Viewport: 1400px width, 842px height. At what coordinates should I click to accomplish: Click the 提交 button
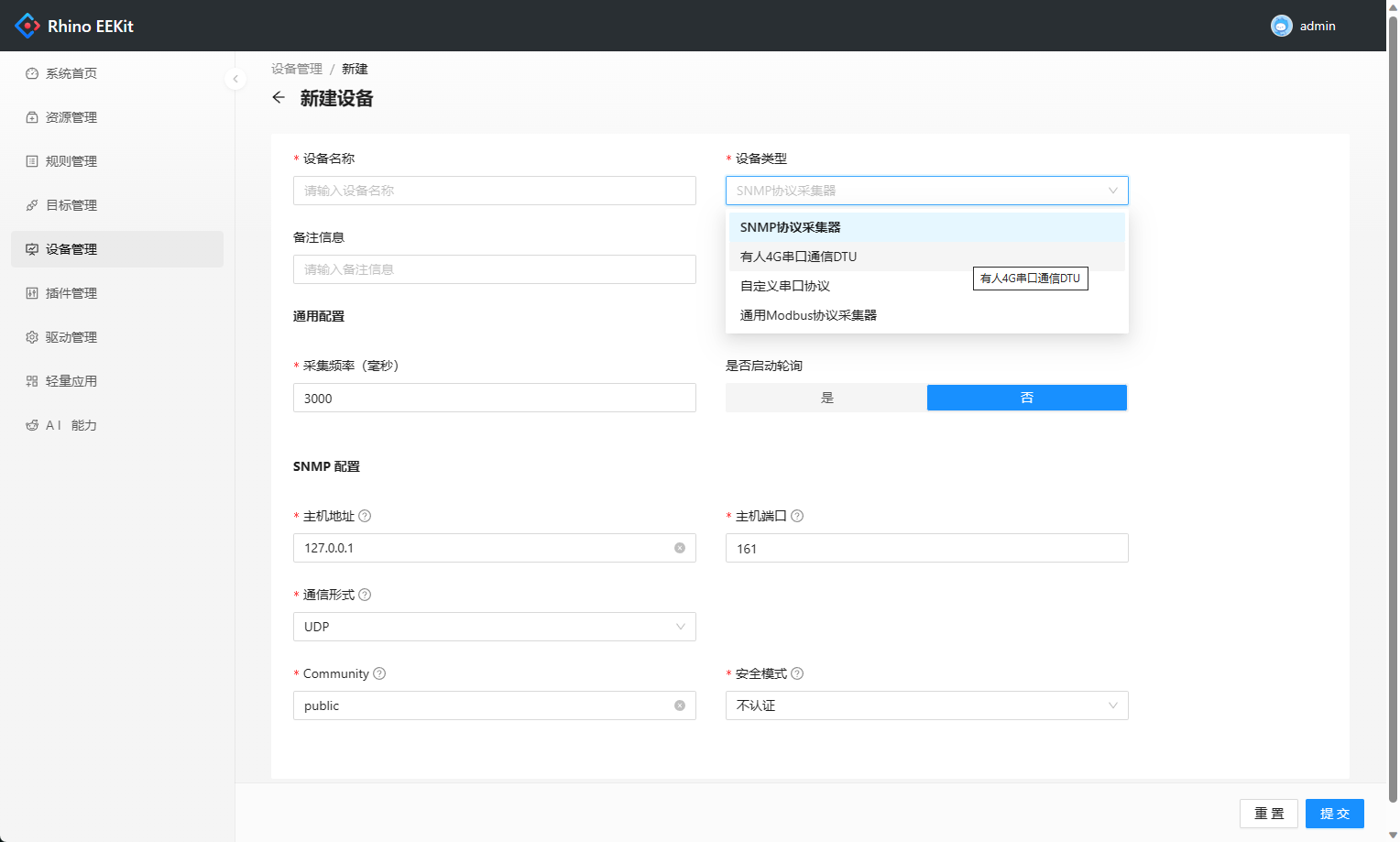click(x=1335, y=814)
